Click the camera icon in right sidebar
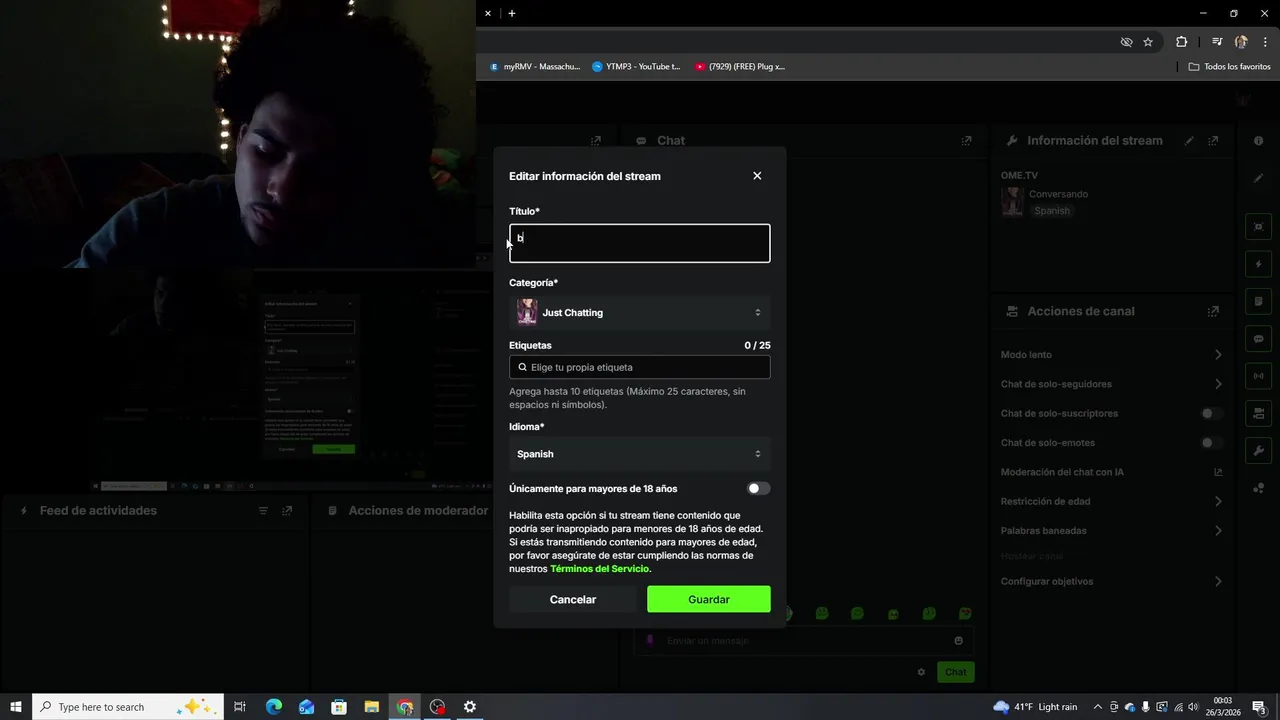Screen dimensions: 1280x720 click(x=1259, y=413)
